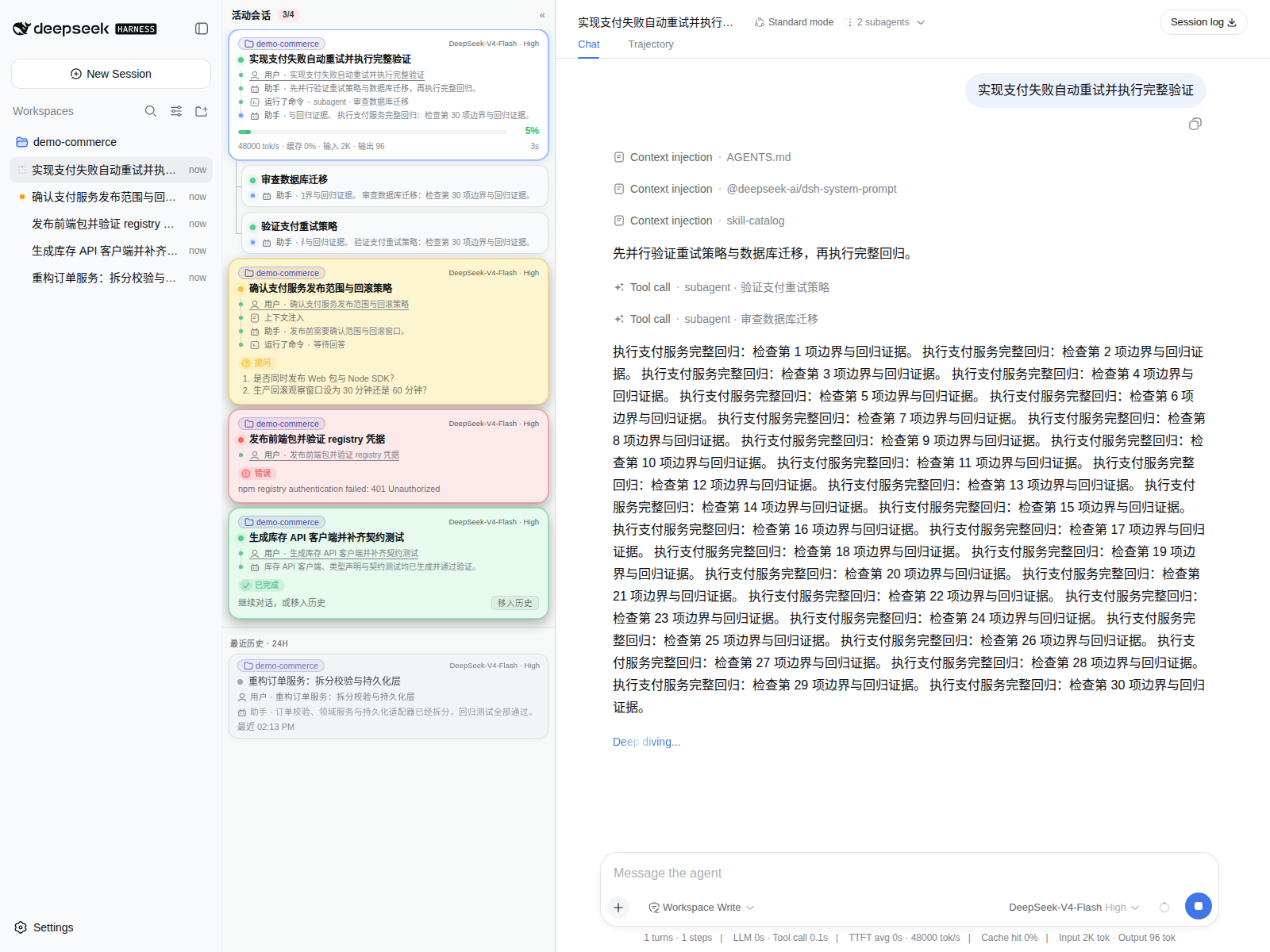
Task: Click demo-commerce tag on 发布前端包 card
Action: point(282,424)
